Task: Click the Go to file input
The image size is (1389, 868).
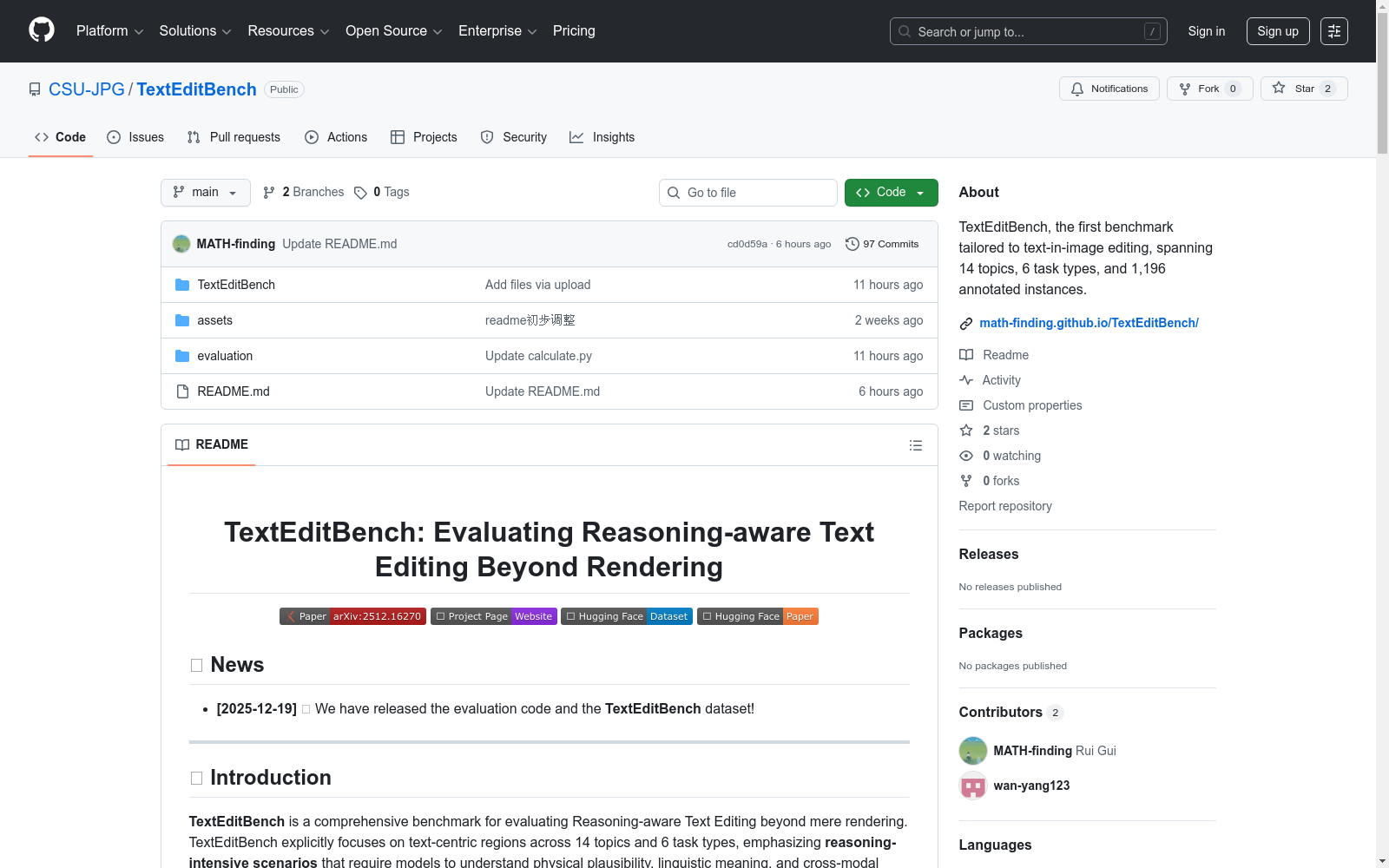Action: point(748,193)
